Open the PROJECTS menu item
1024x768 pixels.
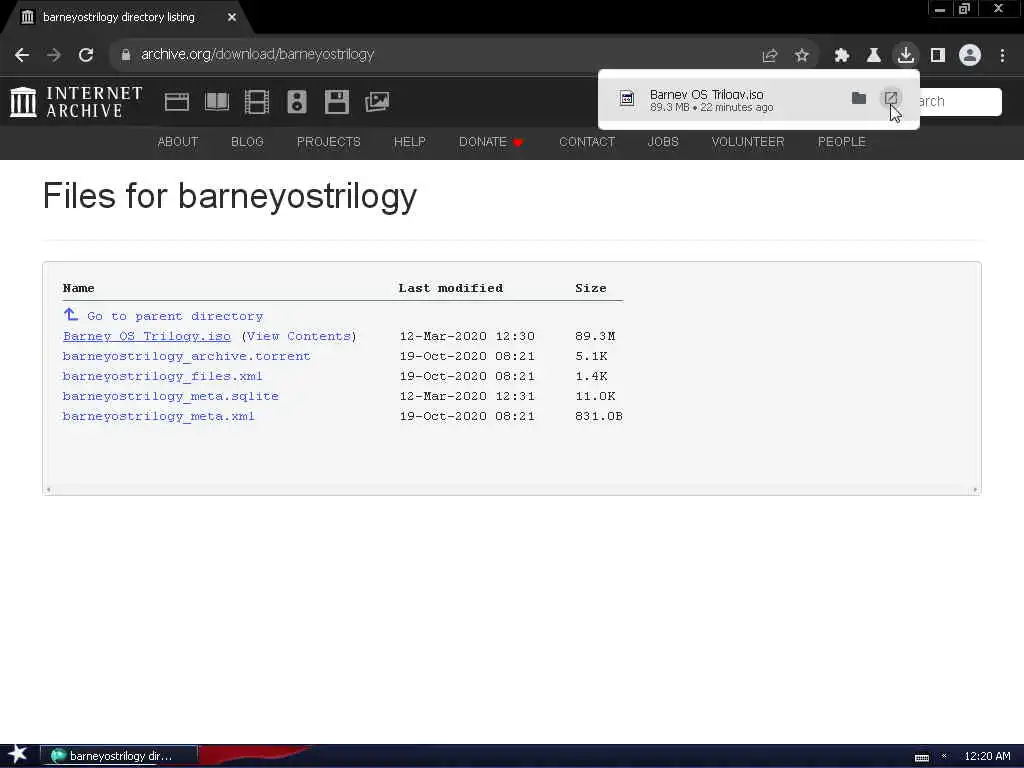328,142
